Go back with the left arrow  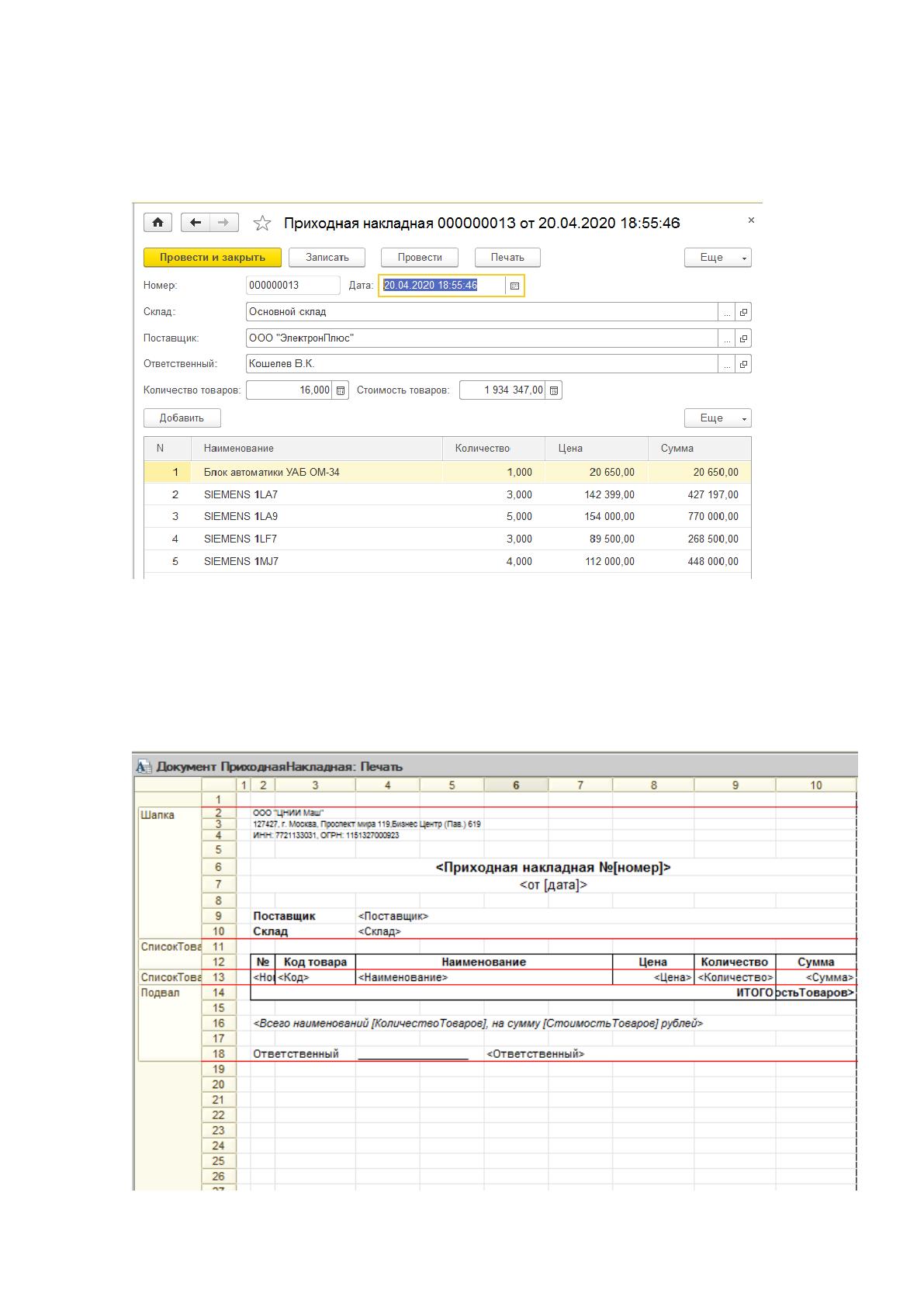pos(196,223)
